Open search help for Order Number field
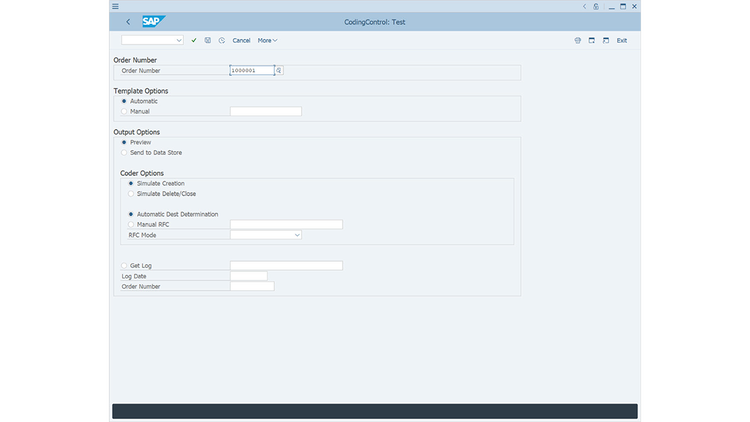750x422 pixels. click(279, 70)
